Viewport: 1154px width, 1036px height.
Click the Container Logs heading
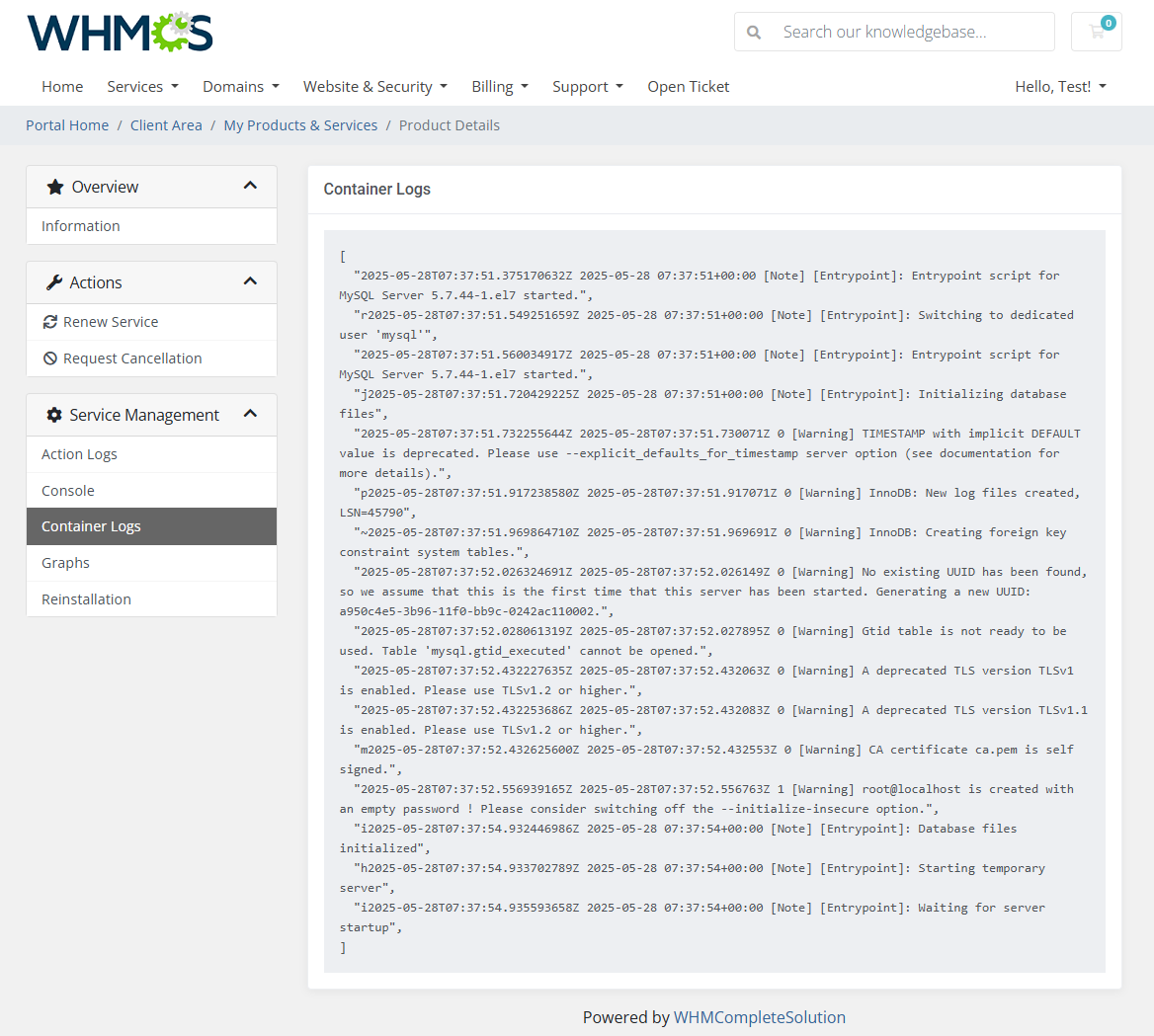[x=376, y=189]
